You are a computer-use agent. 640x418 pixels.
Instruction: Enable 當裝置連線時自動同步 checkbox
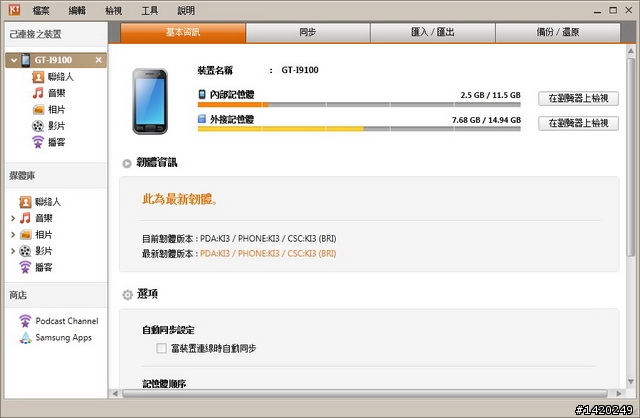coord(161,348)
